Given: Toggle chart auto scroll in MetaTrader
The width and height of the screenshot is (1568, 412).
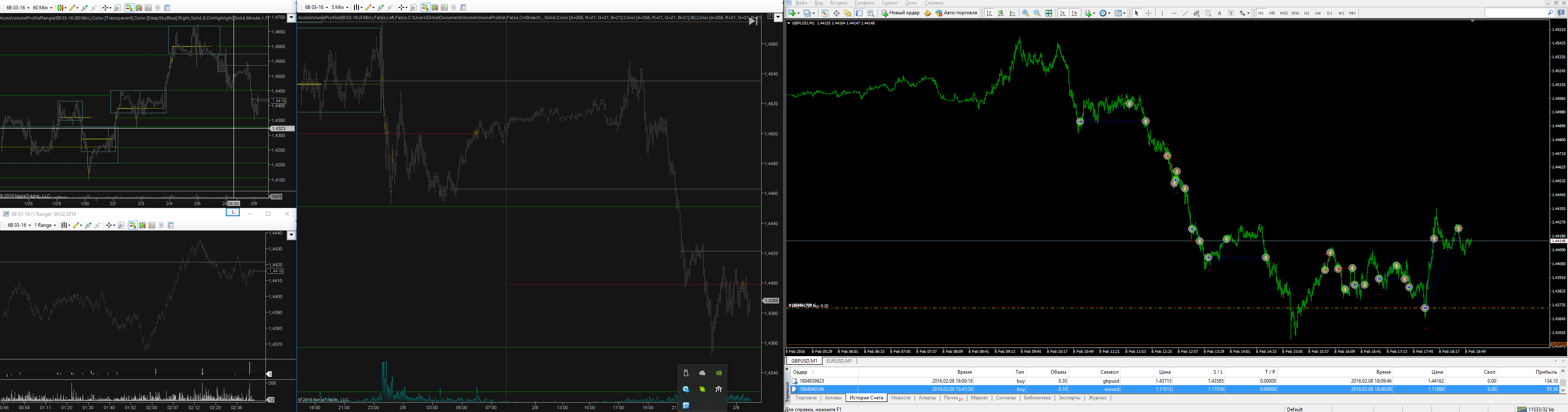Looking at the screenshot, I should tap(1063, 13).
